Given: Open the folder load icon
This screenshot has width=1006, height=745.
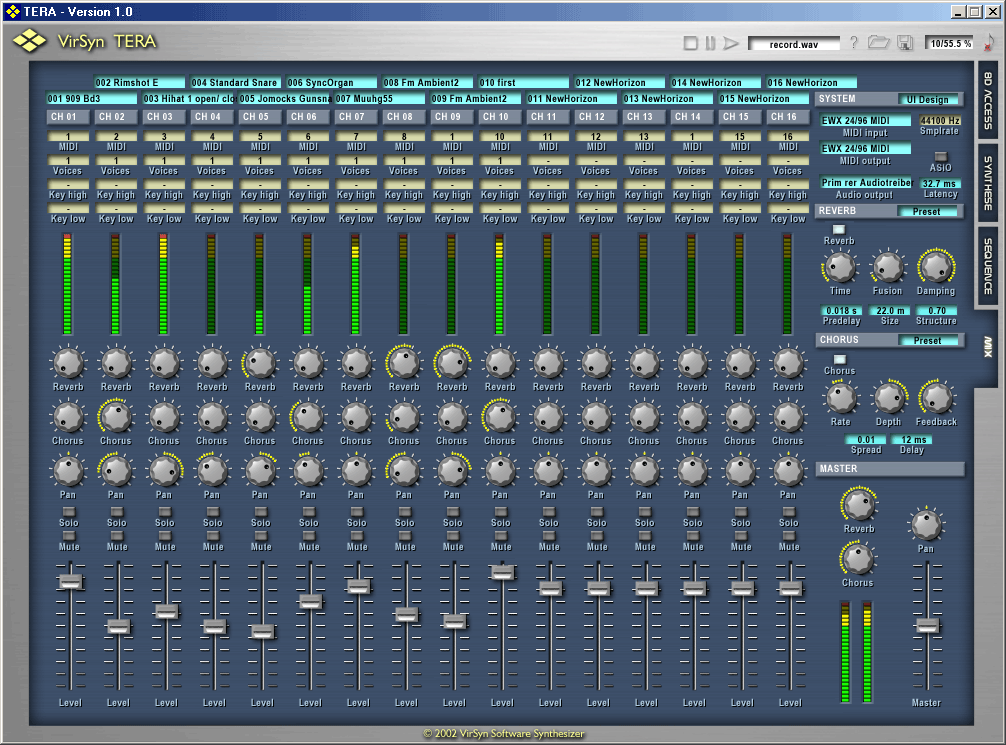Looking at the screenshot, I should (878, 42).
